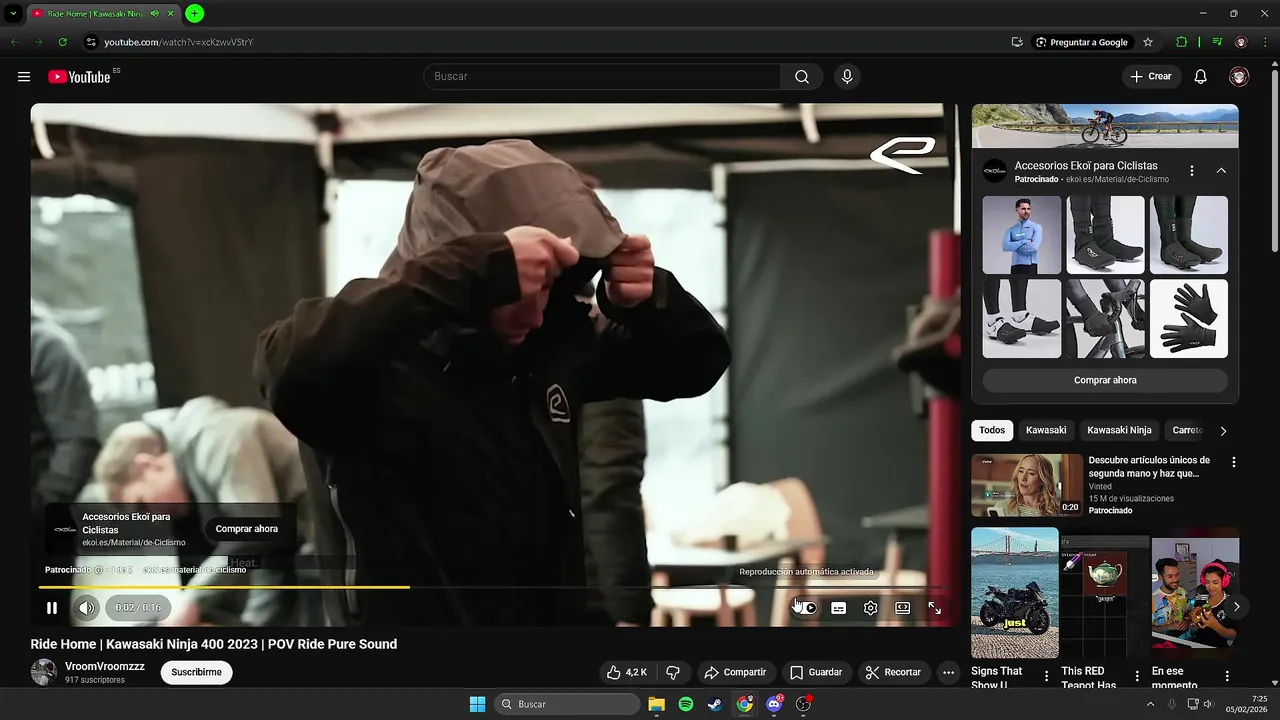The width and height of the screenshot is (1280, 720).
Task: Select the Kawasaki filter chip
Action: pos(1046,430)
